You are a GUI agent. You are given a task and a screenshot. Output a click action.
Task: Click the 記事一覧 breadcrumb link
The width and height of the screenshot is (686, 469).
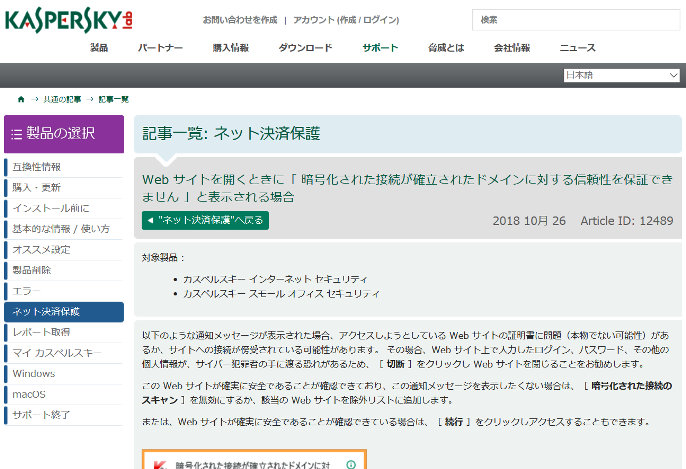113,99
